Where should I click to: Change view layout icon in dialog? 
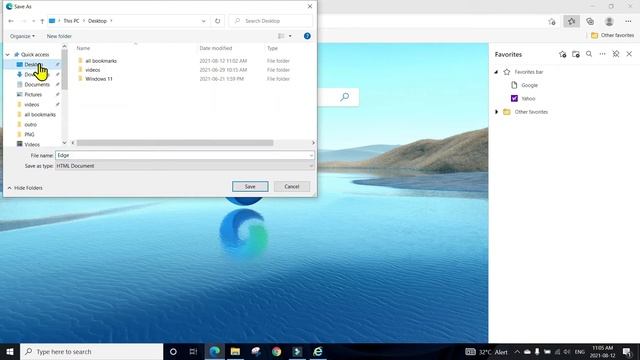tap(281, 36)
